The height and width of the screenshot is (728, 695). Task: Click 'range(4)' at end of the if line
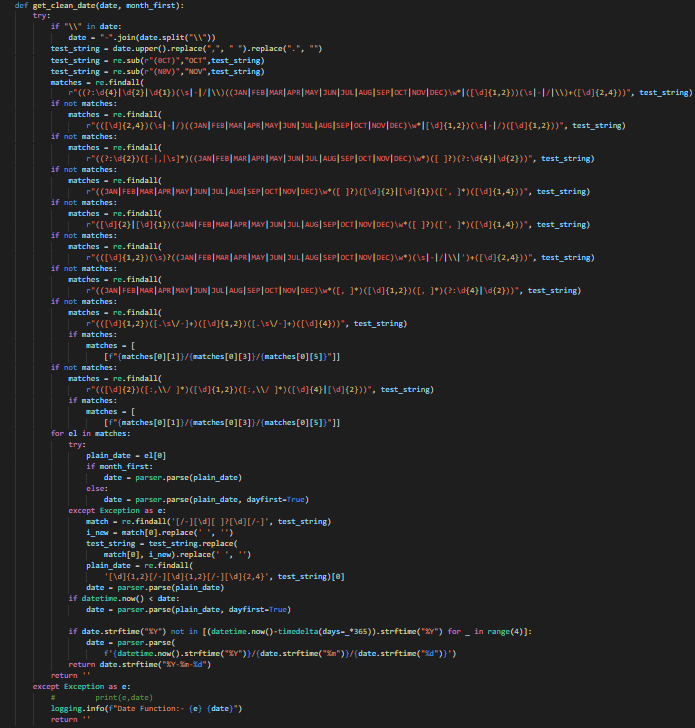pyautogui.click(x=505, y=632)
